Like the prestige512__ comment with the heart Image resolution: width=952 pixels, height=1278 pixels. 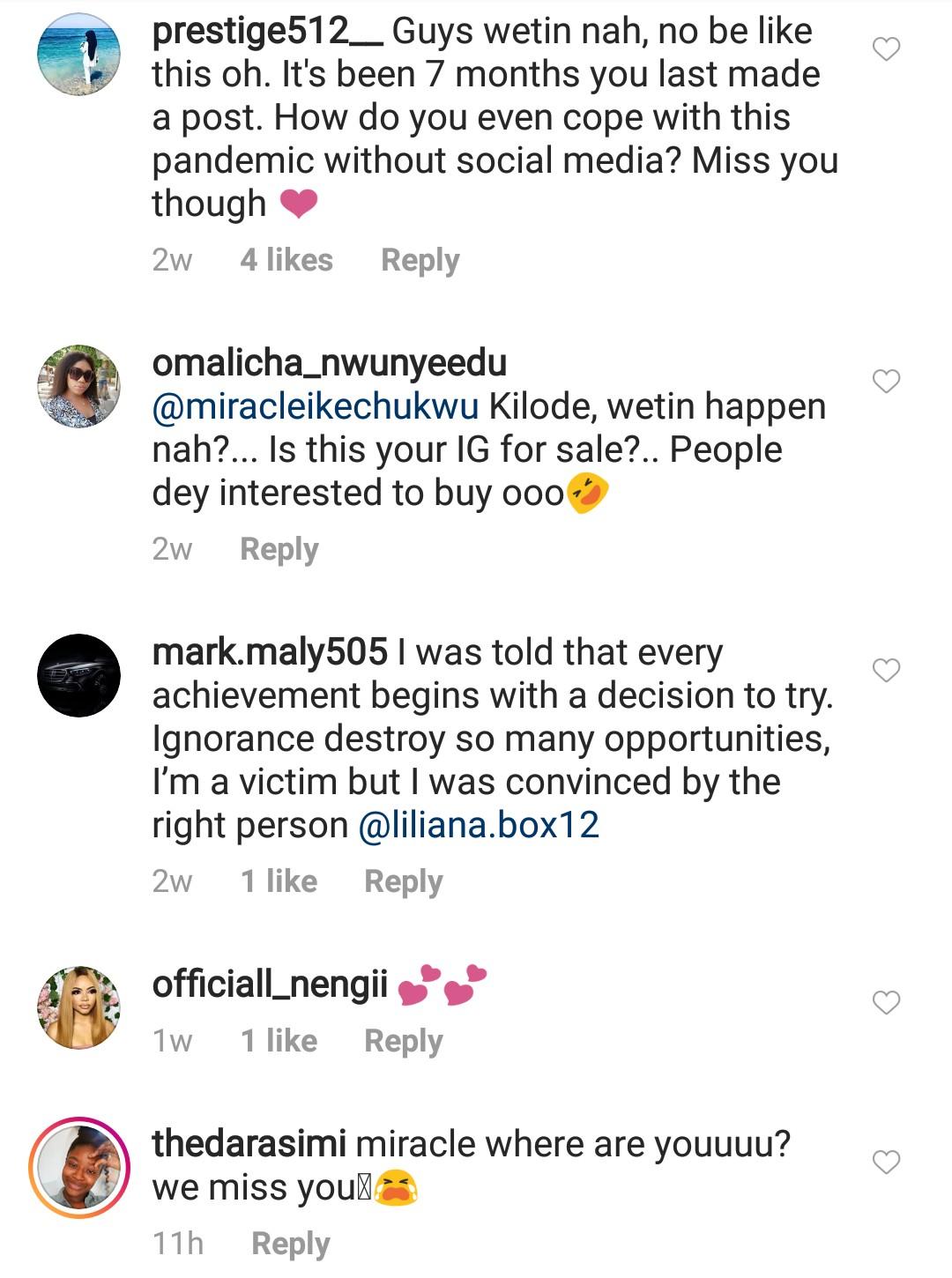(x=886, y=49)
